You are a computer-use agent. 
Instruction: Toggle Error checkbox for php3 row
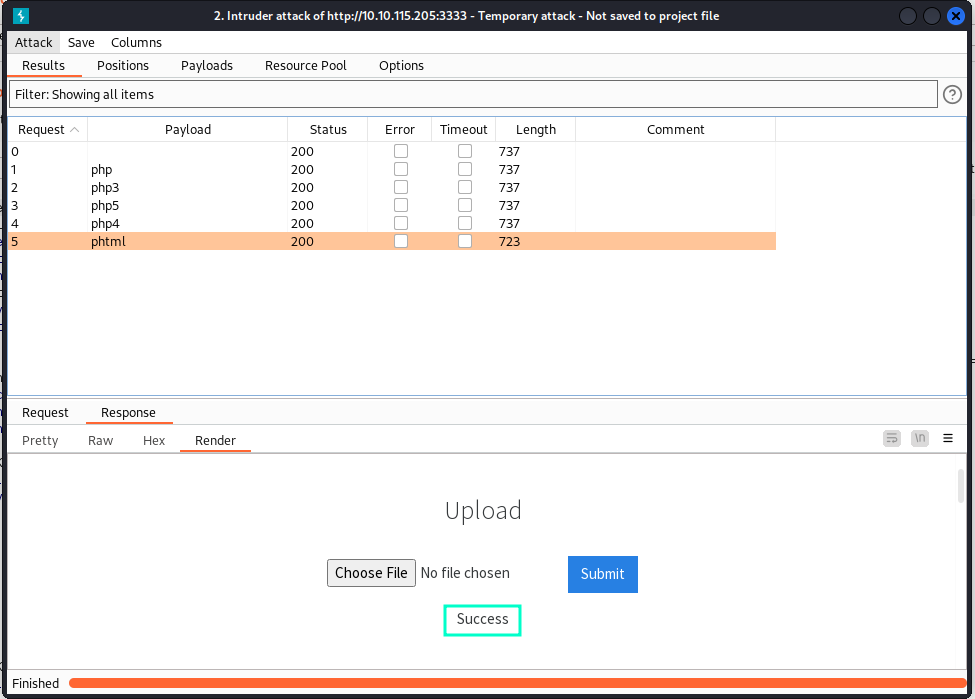[401, 187]
